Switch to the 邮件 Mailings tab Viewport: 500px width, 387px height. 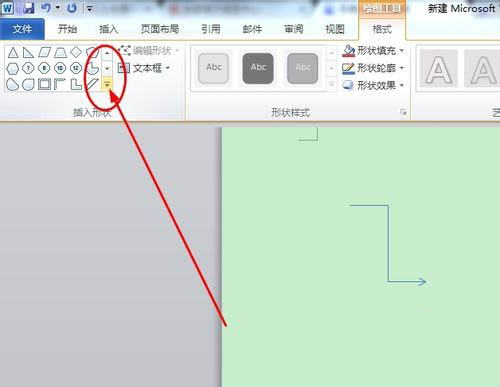(252, 29)
